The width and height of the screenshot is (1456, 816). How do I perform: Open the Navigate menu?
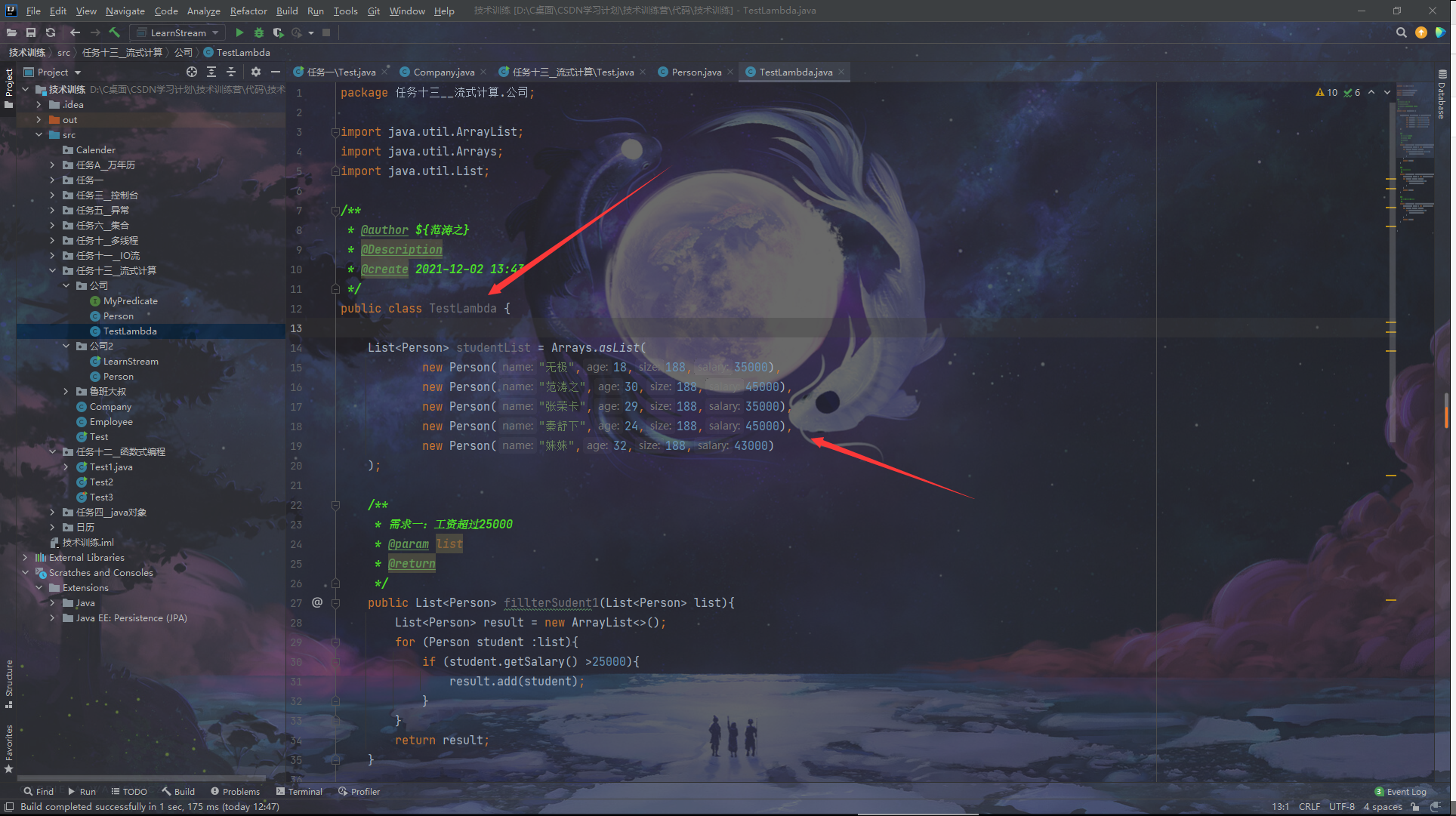[125, 11]
